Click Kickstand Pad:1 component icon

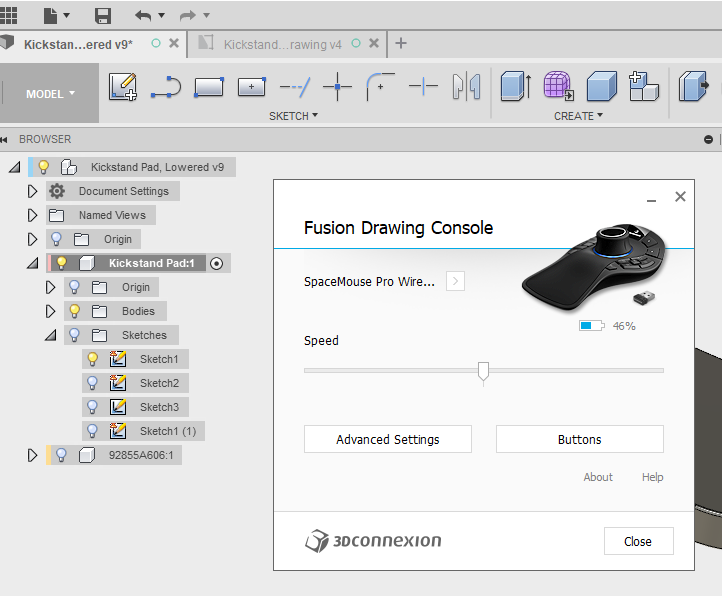click(87, 263)
